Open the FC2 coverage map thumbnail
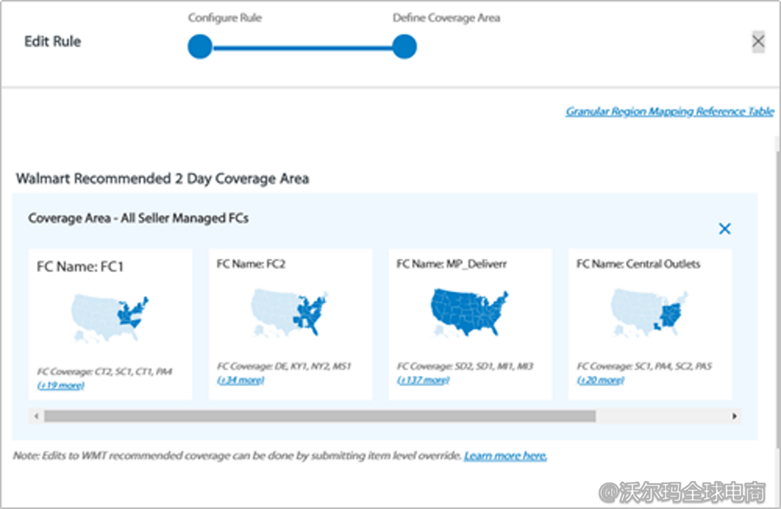 (290, 313)
